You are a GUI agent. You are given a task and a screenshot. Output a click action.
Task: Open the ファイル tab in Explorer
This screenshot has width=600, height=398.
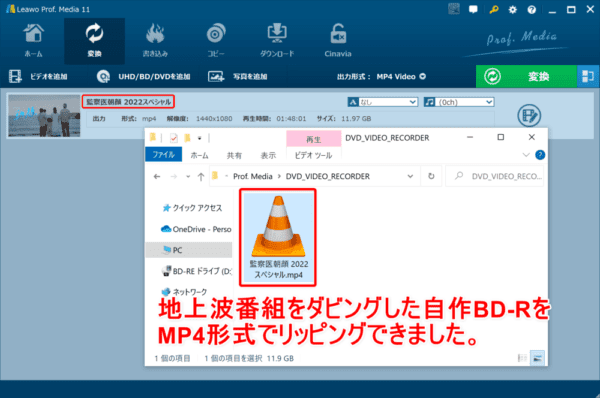coord(163,155)
